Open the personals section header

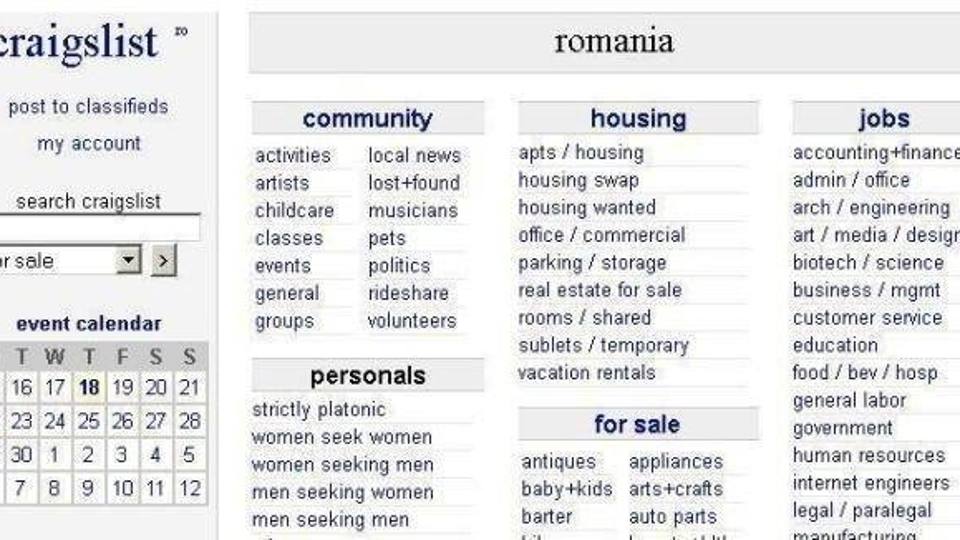tap(367, 375)
